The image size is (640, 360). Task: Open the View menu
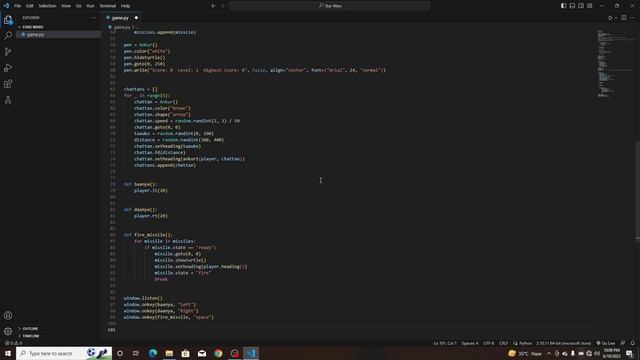(66, 6)
